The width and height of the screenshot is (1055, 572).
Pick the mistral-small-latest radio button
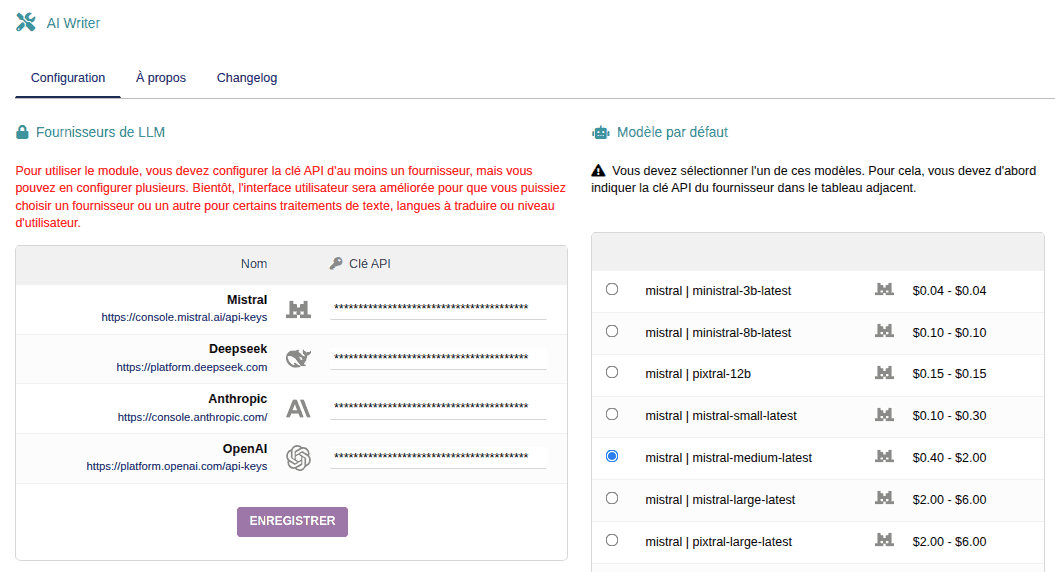[612, 414]
